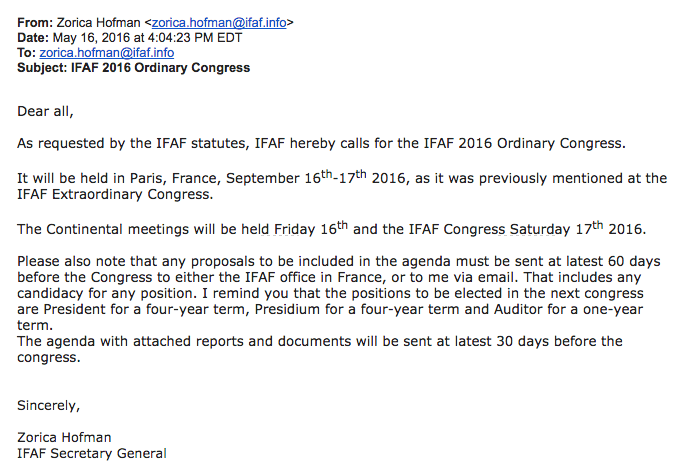Viewport: 689px width, 473px height.
Task: Select the May 16, 2016 date timestamp
Action: 146,38
